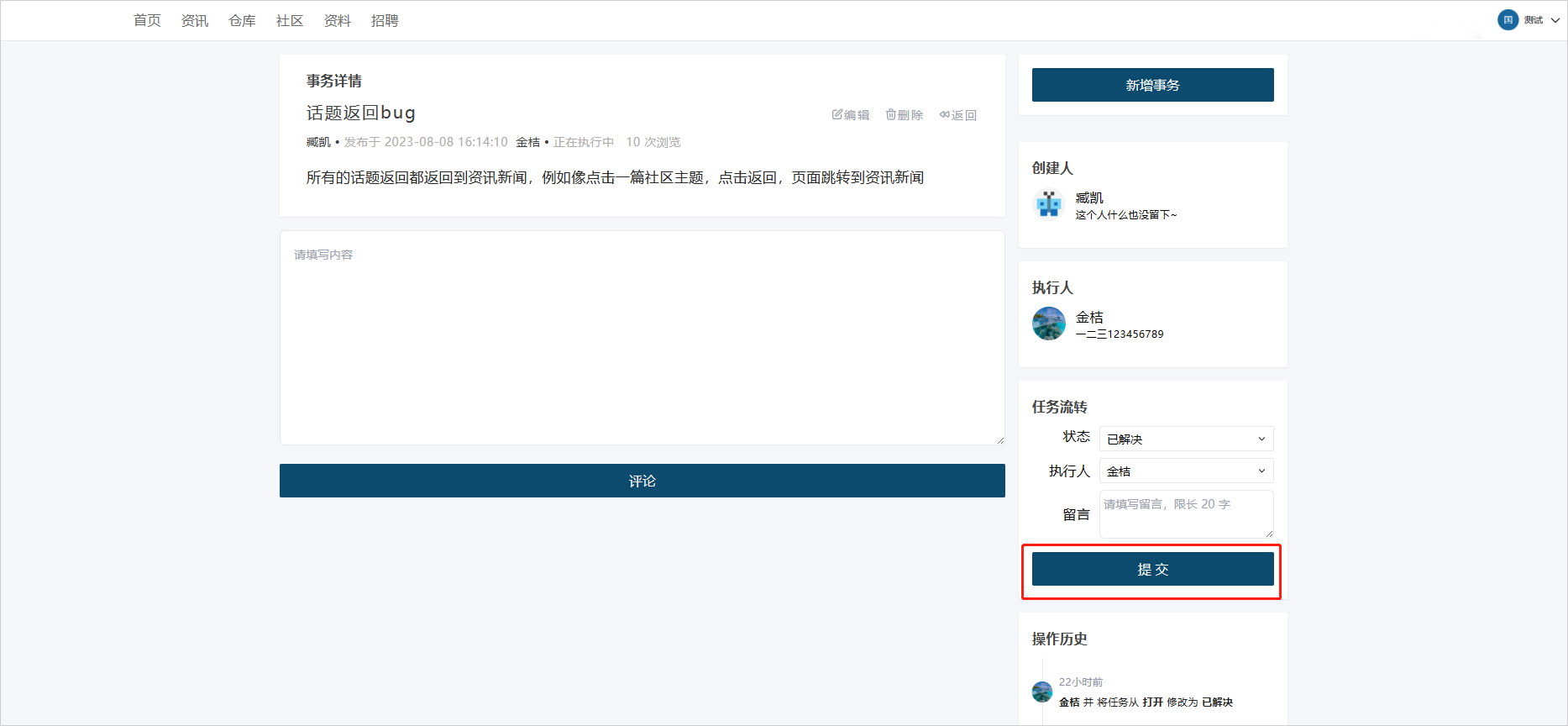
Task: Open the 执行人 assignee dropdown
Action: (x=1186, y=471)
